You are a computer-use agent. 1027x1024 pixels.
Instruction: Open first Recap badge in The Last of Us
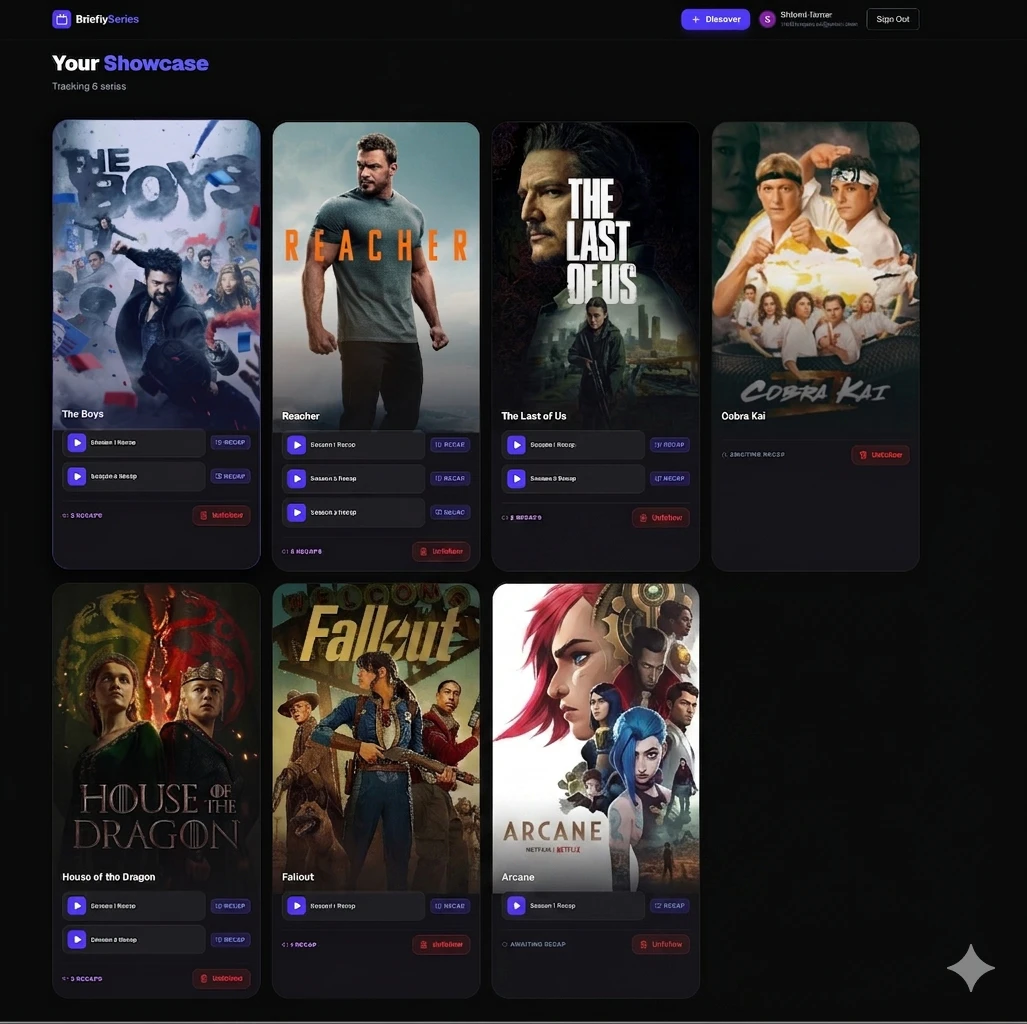669,445
